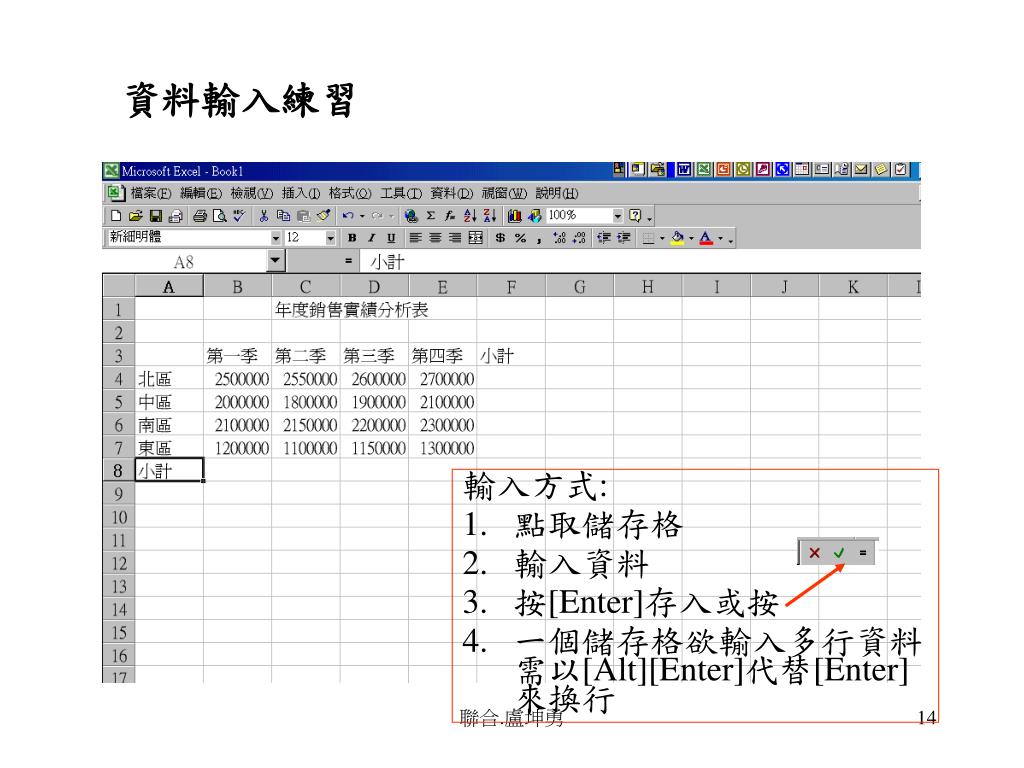Launch PowerPoint from the Office shortcut bar
The width and height of the screenshot is (1024, 768).
(723, 170)
